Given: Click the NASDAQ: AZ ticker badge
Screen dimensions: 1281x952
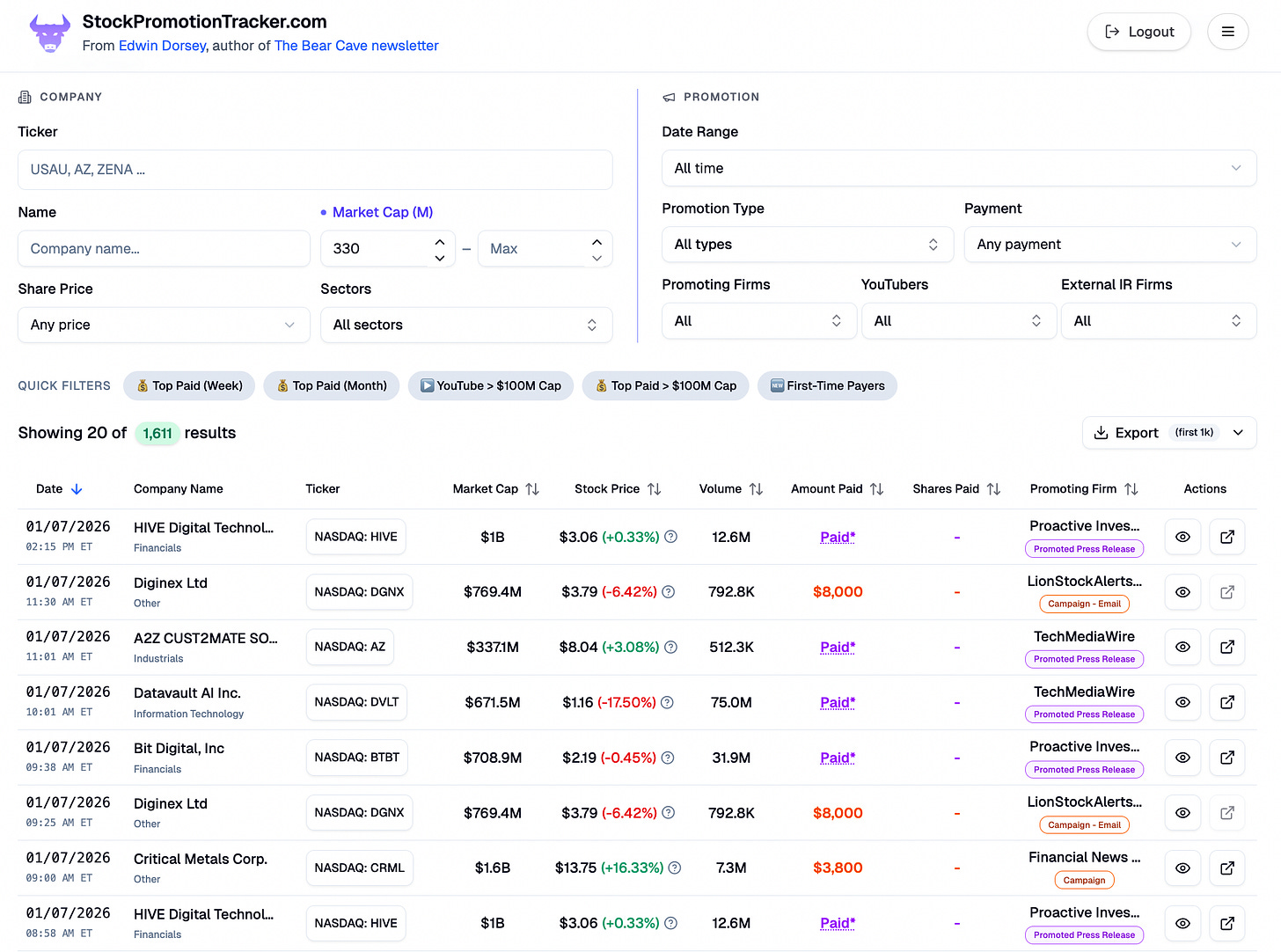Looking at the screenshot, I should click(x=349, y=647).
